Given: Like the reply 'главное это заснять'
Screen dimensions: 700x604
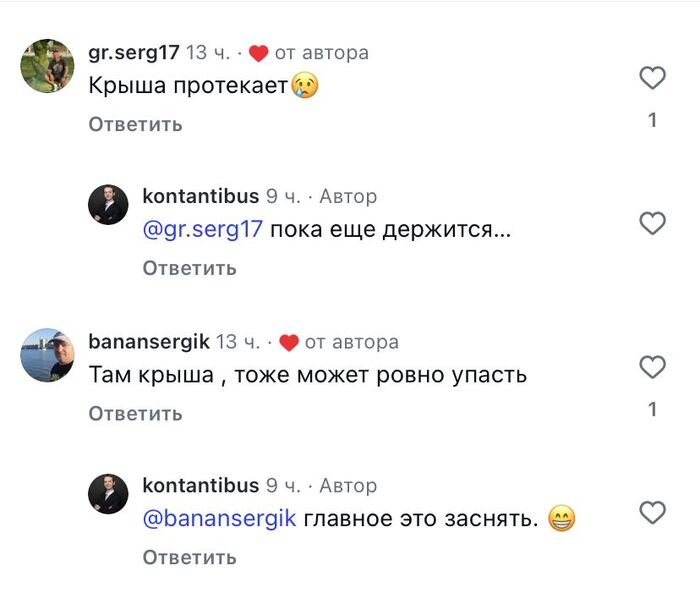Looking at the screenshot, I should [x=652, y=513].
